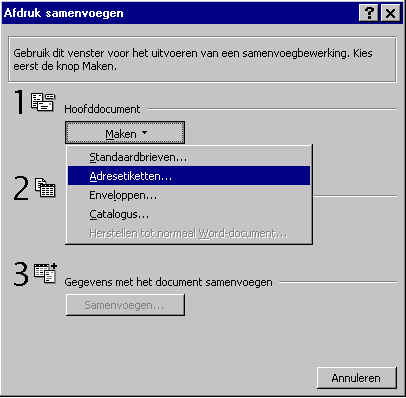Cancel with the Annuleren button

click(357, 378)
